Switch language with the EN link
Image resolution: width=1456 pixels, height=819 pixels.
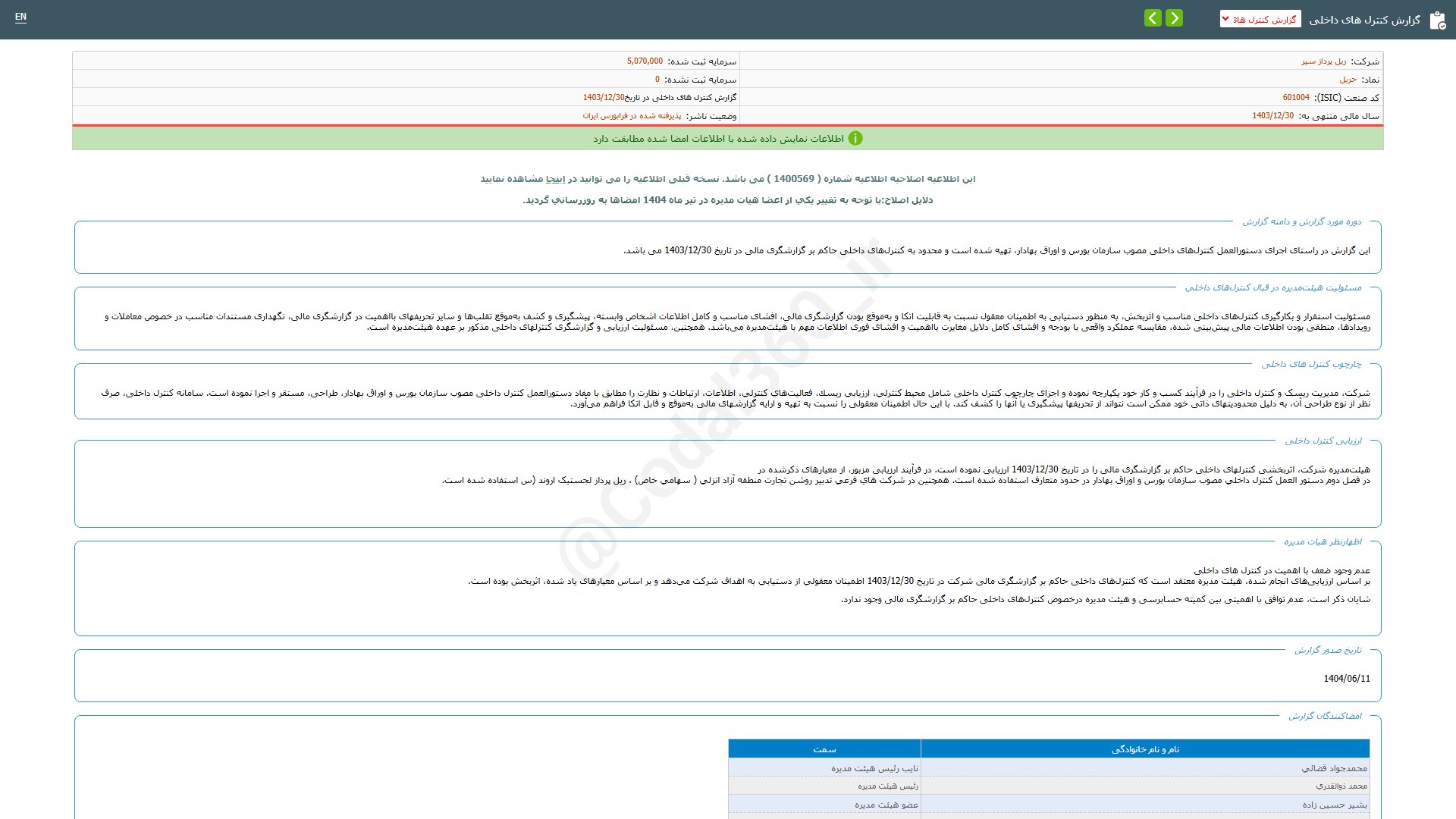20,17
